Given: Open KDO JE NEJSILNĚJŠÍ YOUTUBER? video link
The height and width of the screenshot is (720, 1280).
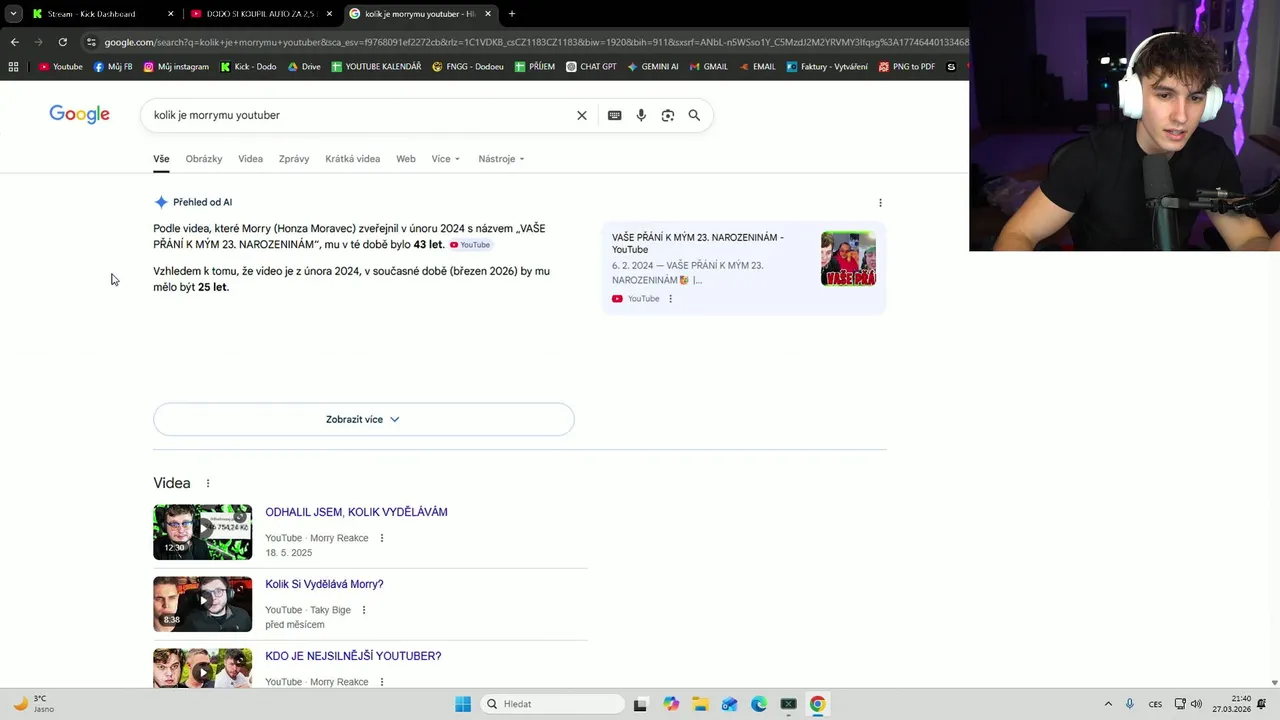Looking at the screenshot, I should coord(353,656).
